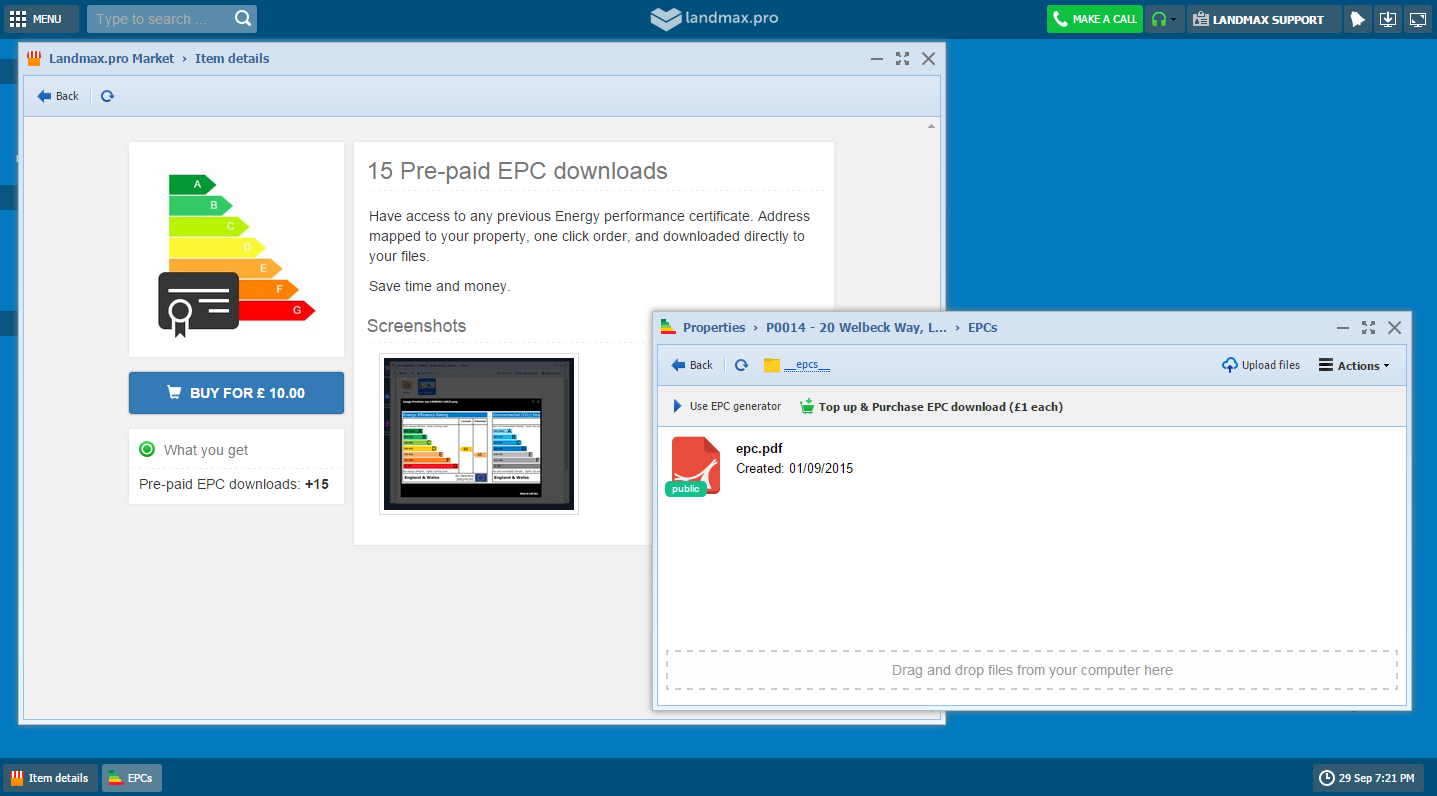
Task: Open the notifications bell
Action: click(x=1357, y=19)
